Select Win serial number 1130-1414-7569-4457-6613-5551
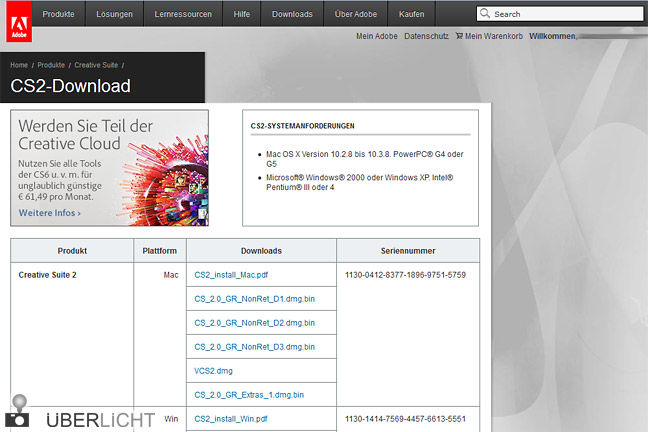648x432 pixels. (x=405, y=419)
